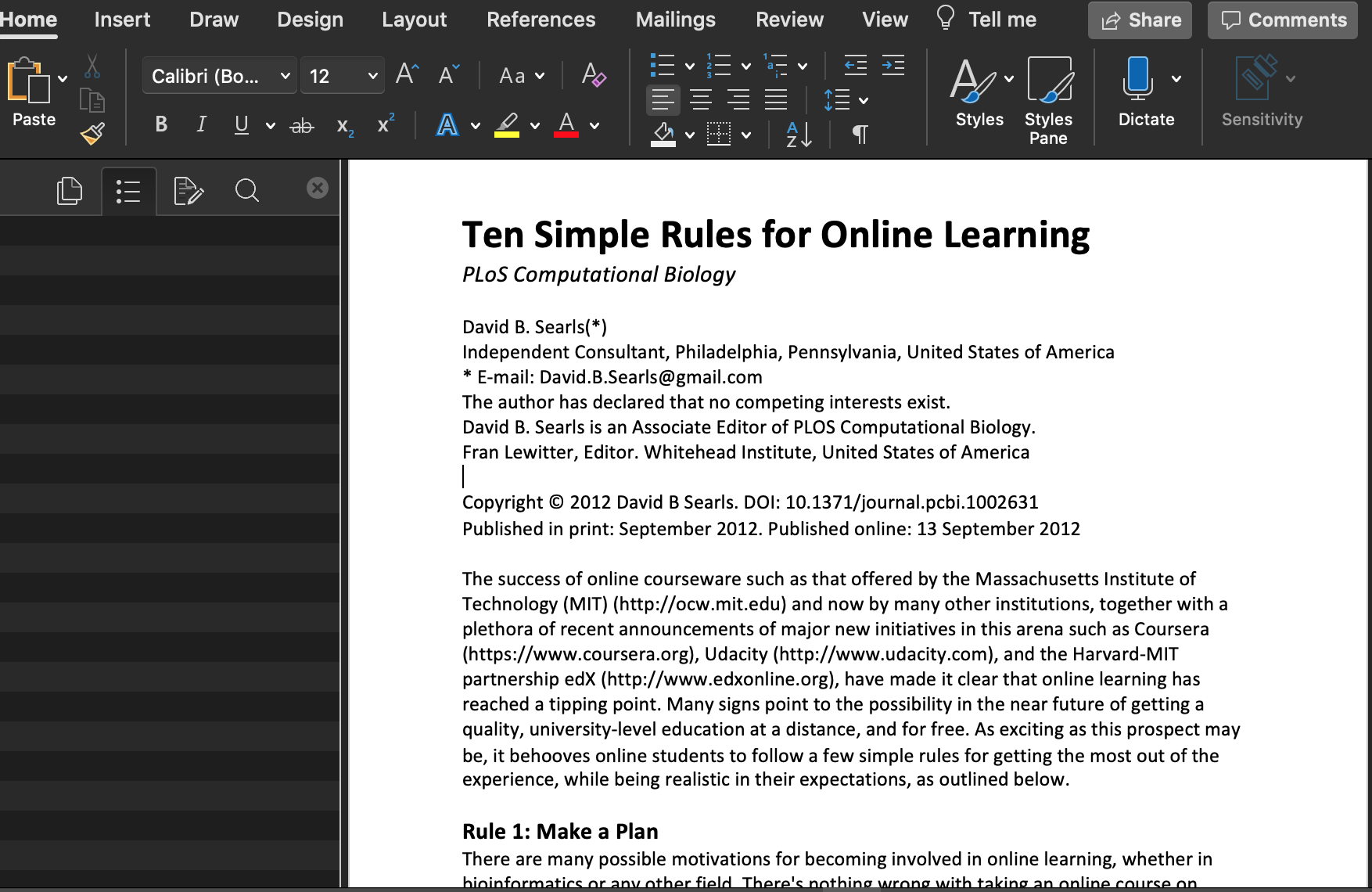The height and width of the screenshot is (892, 1372).
Task: Toggle bold formatting
Action: point(161,125)
